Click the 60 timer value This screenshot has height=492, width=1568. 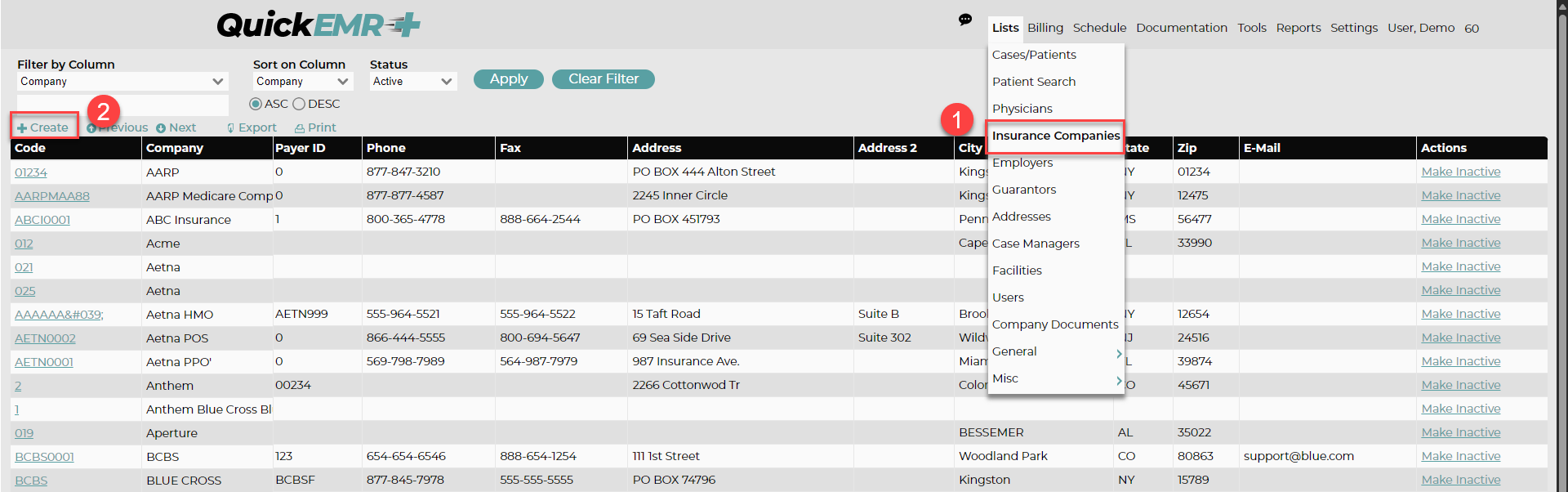point(1472,29)
